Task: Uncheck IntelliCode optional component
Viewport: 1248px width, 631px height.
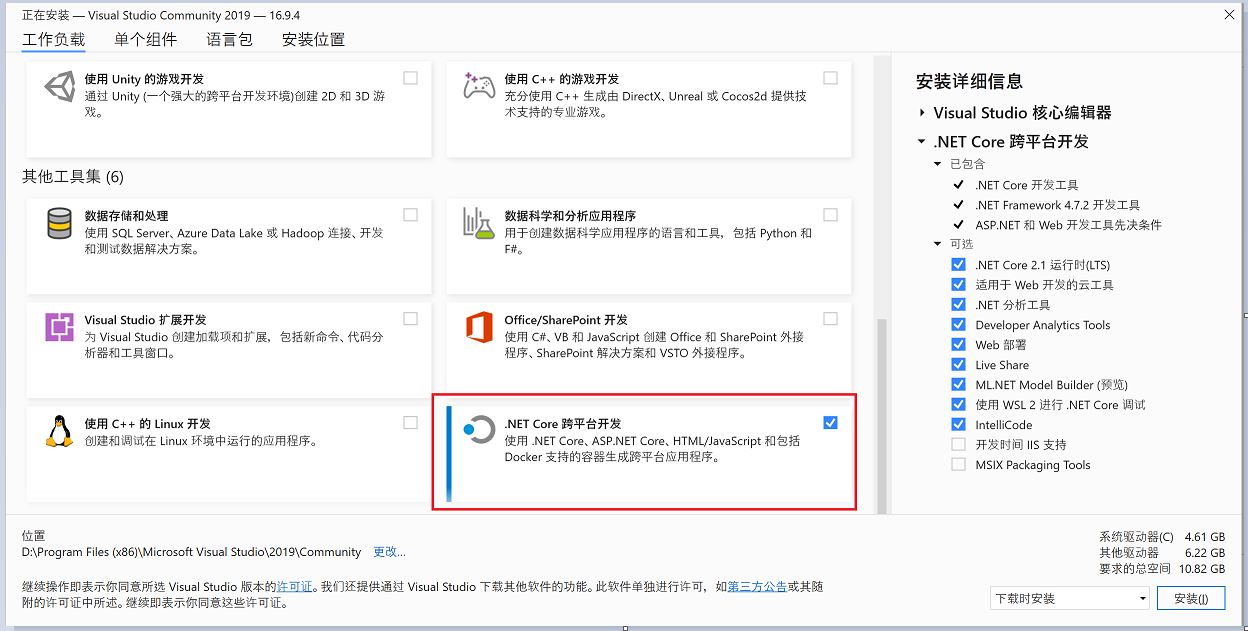Action: (959, 425)
